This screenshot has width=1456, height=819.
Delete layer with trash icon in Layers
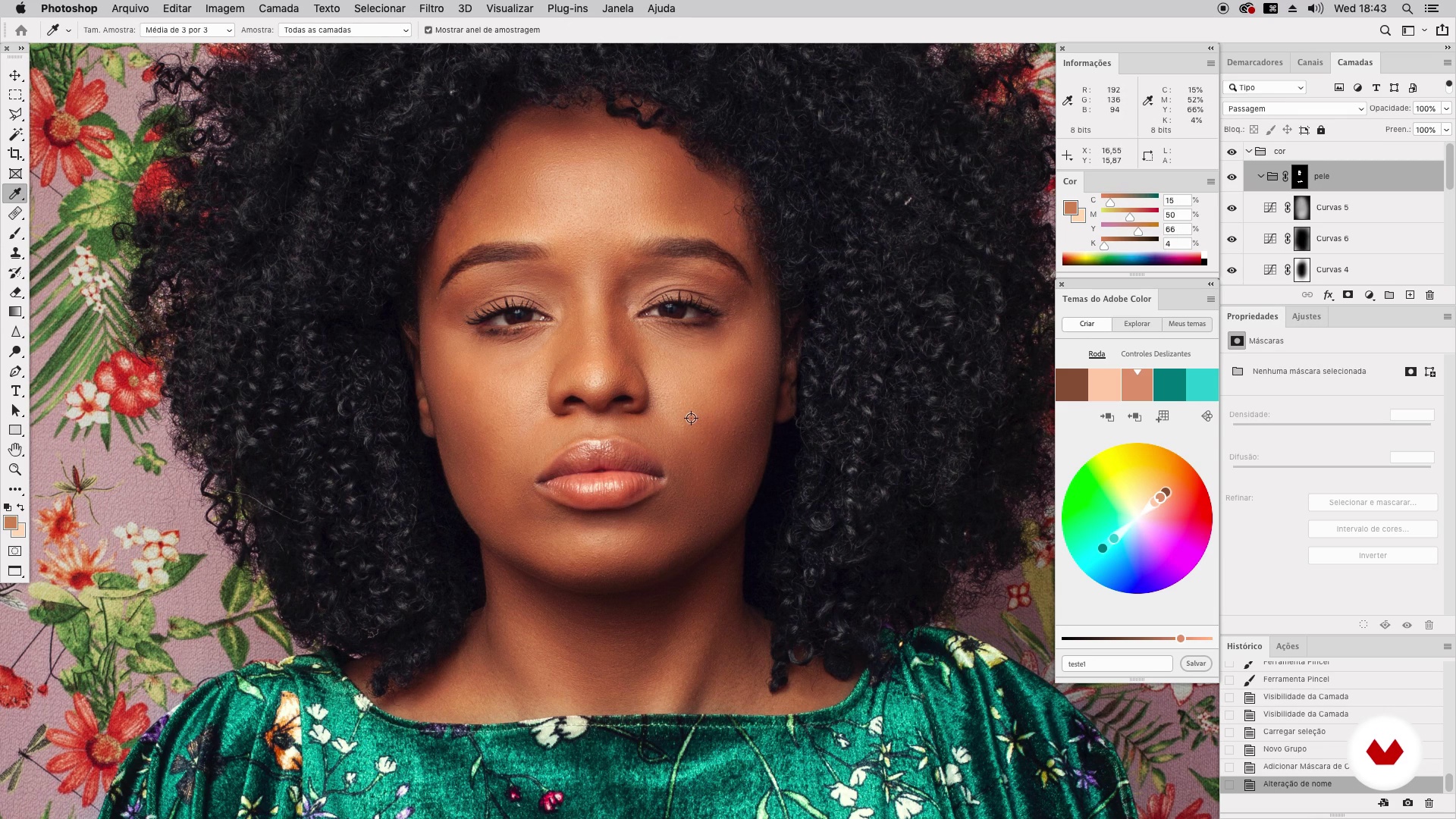[1430, 295]
